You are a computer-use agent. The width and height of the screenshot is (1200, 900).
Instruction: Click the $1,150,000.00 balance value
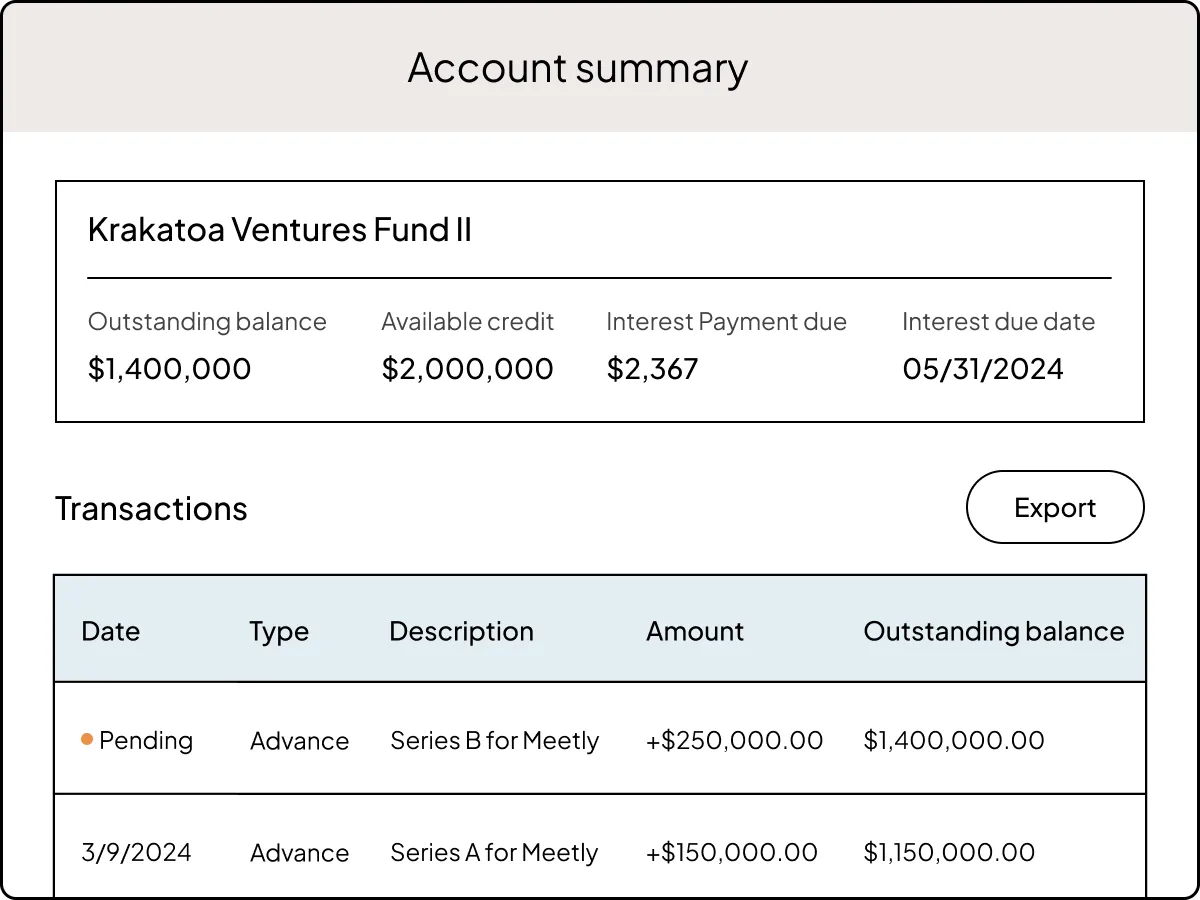tap(949, 852)
